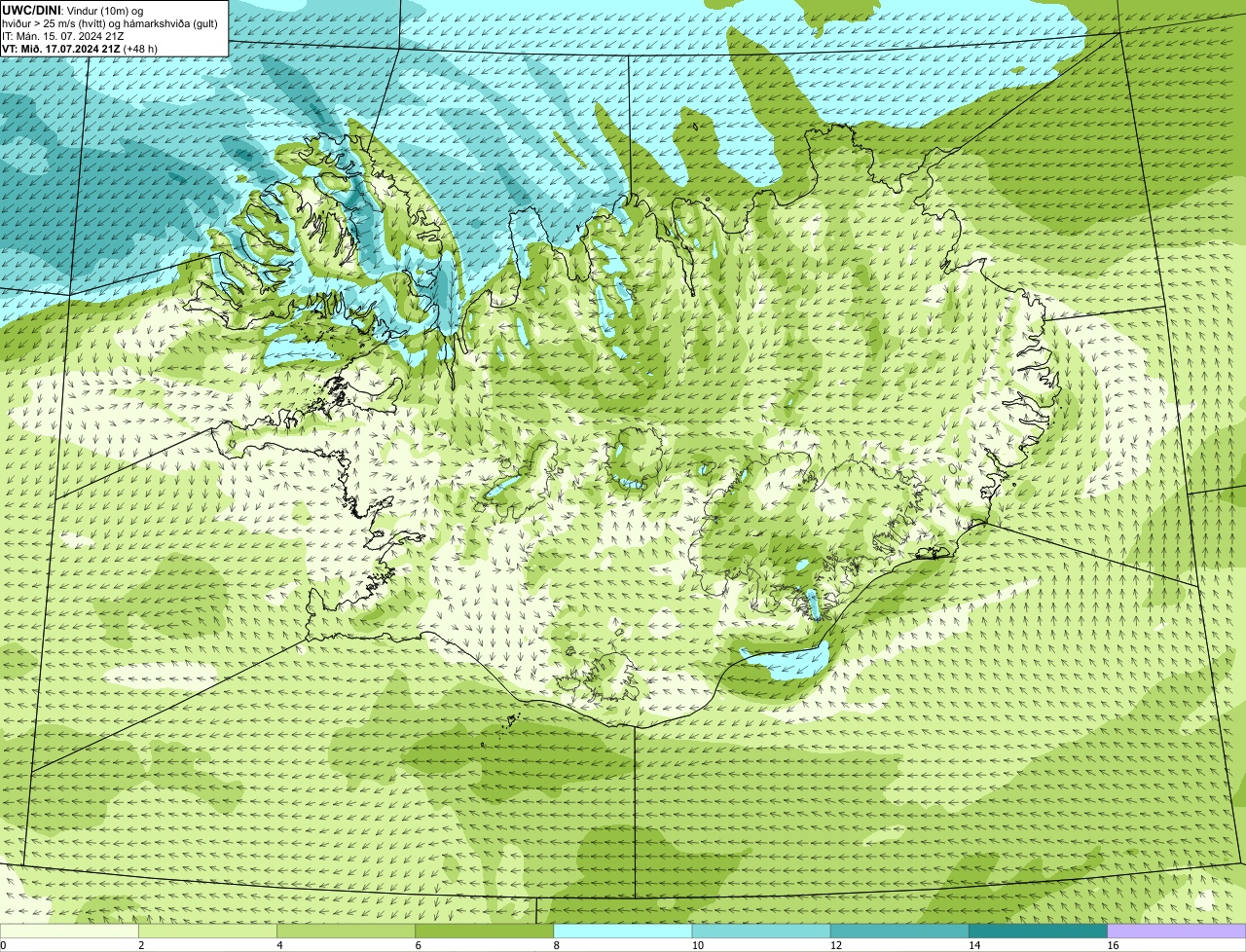Click the 6–8 m/s dark green legend segment
The image size is (1246, 952).
[485, 931]
